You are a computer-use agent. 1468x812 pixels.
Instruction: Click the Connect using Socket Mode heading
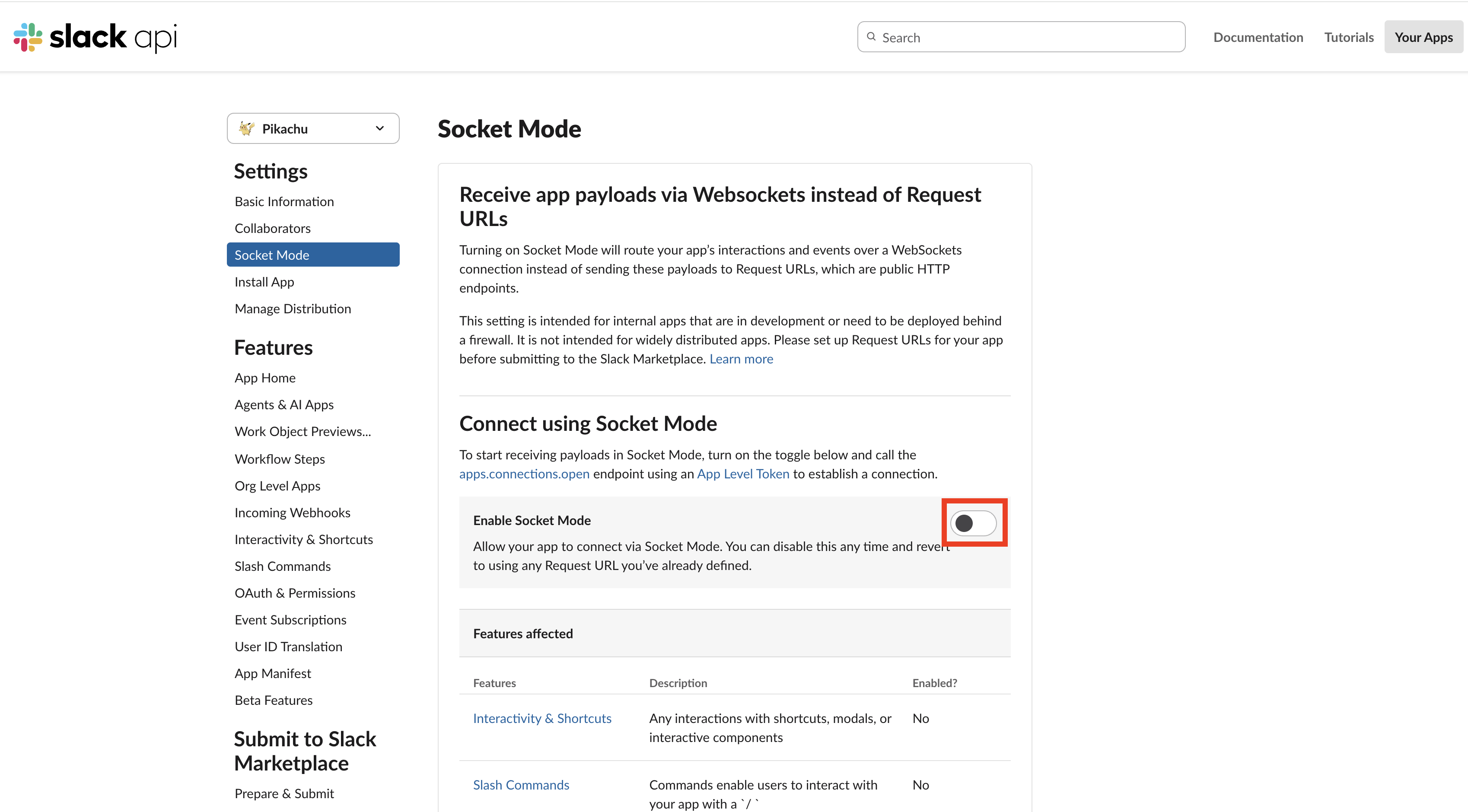[588, 424]
